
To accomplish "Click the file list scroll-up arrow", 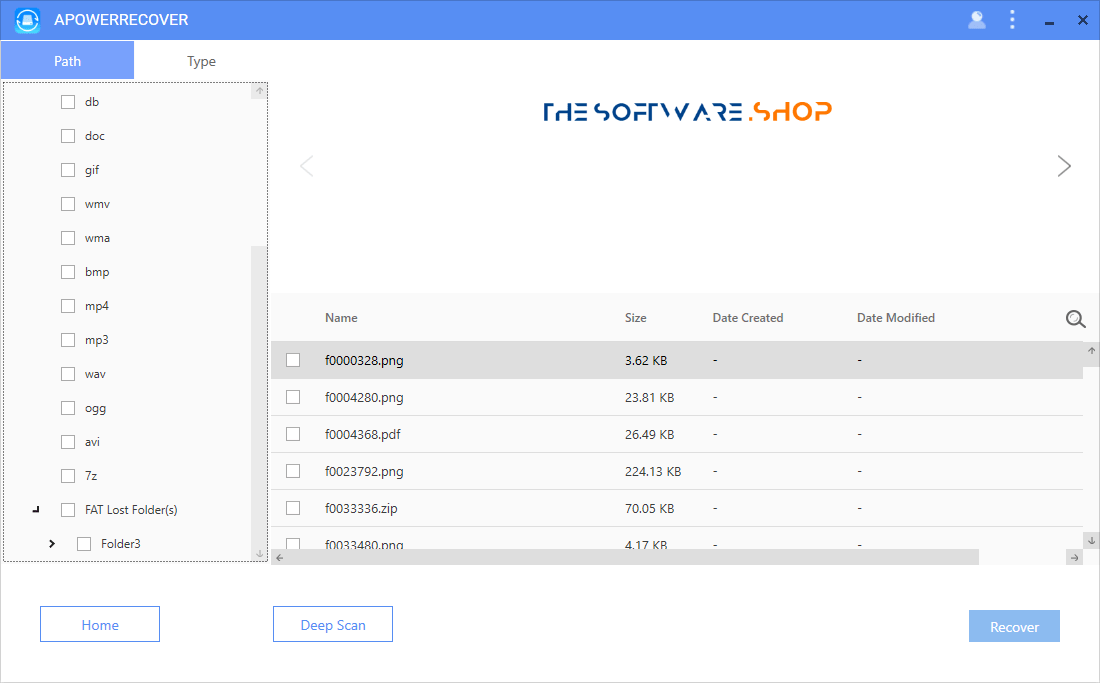I will click(x=1092, y=350).
